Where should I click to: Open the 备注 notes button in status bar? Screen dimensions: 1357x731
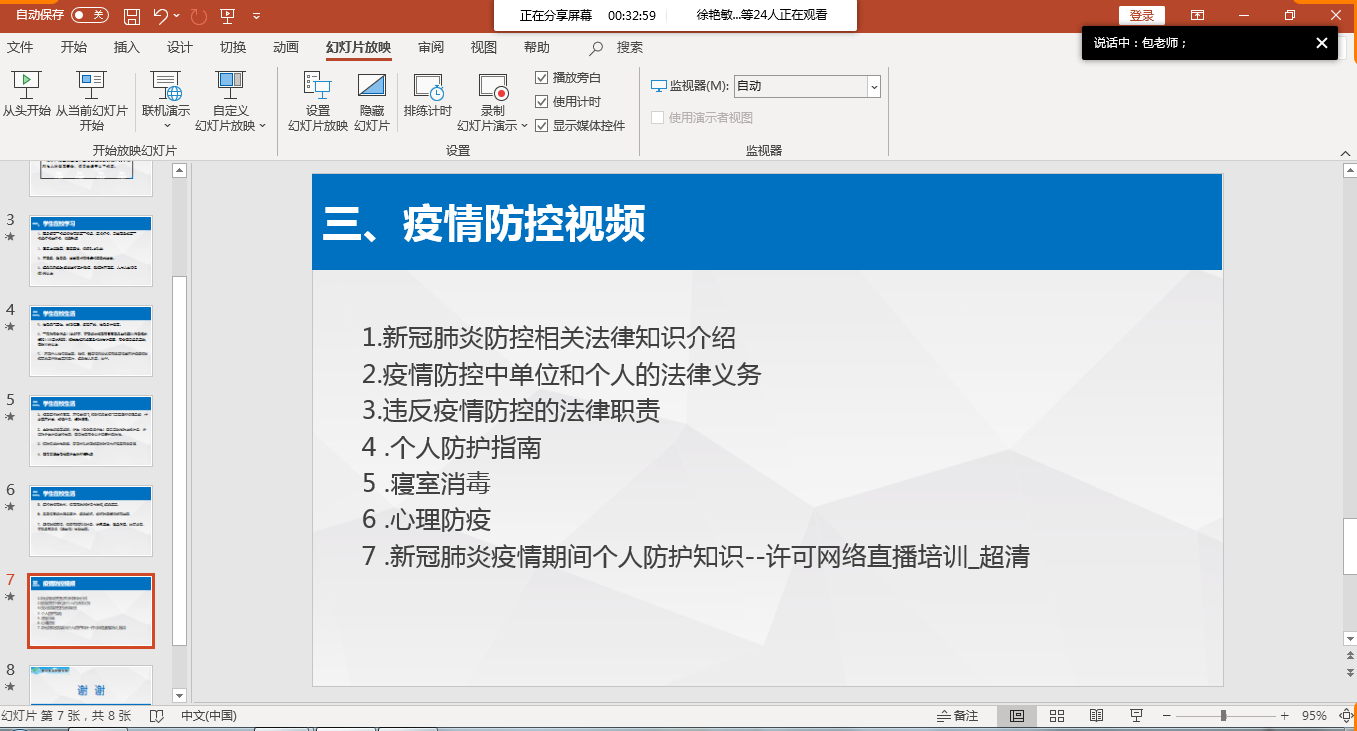[x=957, y=716]
